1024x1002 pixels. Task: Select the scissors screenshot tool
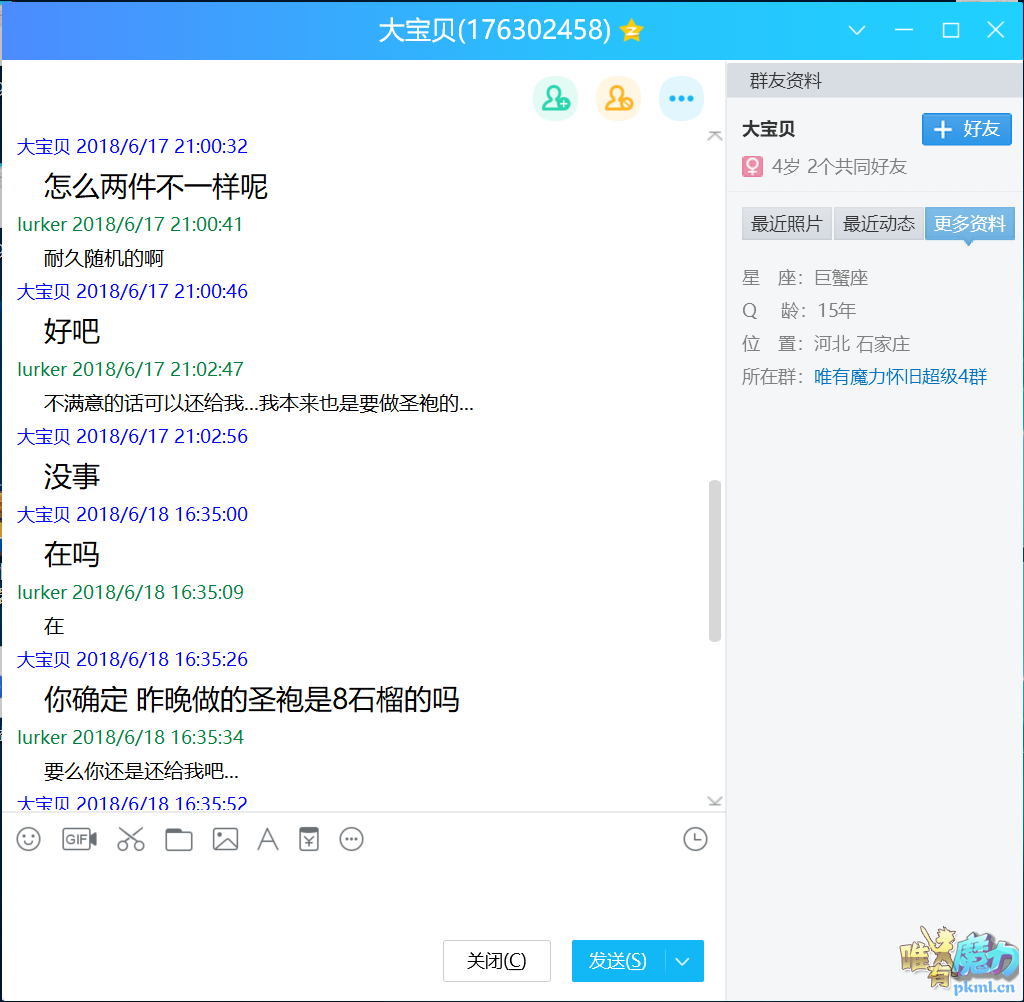[x=131, y=839]
